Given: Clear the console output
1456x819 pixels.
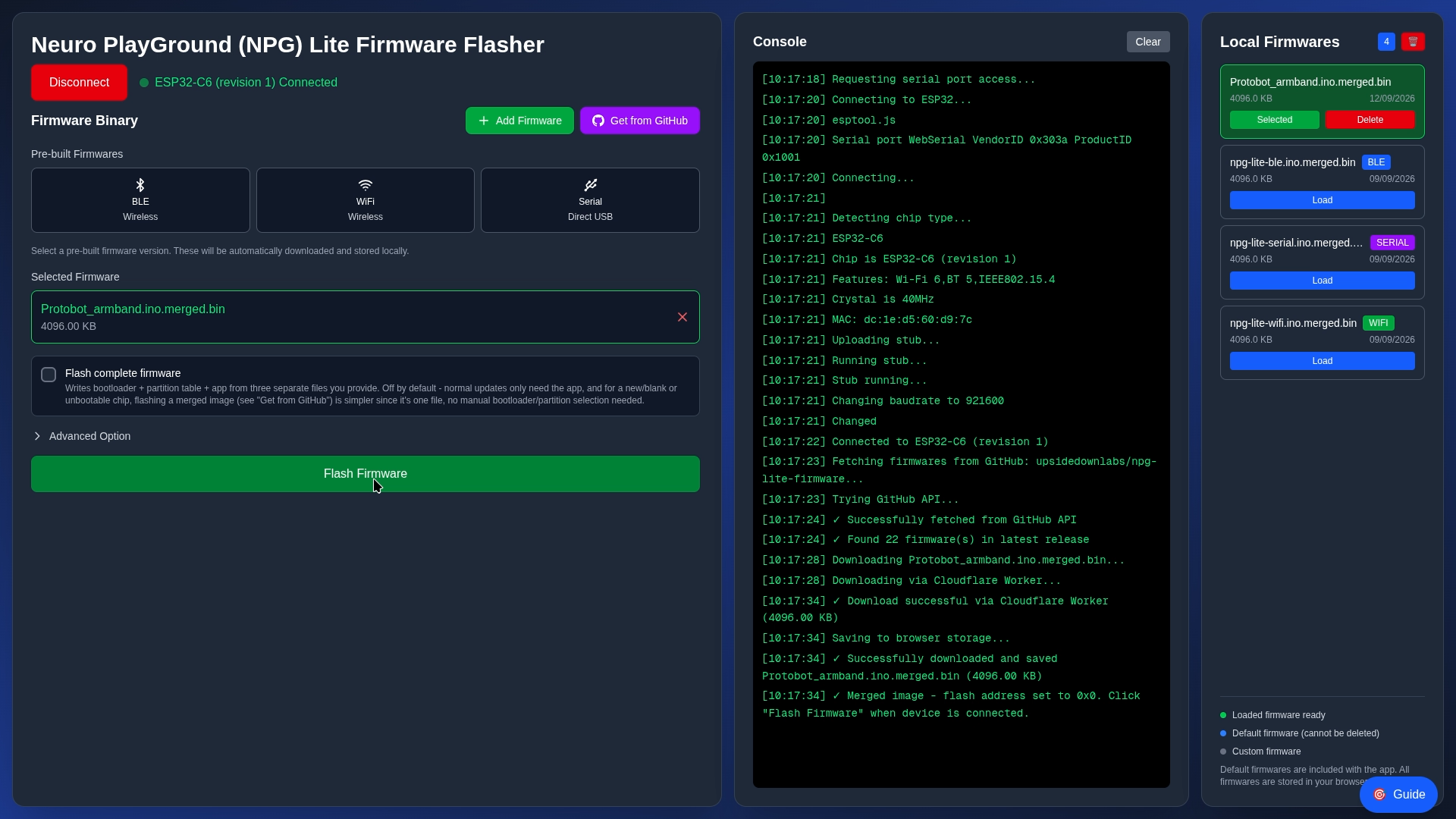Looking at the screenshot, I should pyautogui.click(x=1148, y=42).
